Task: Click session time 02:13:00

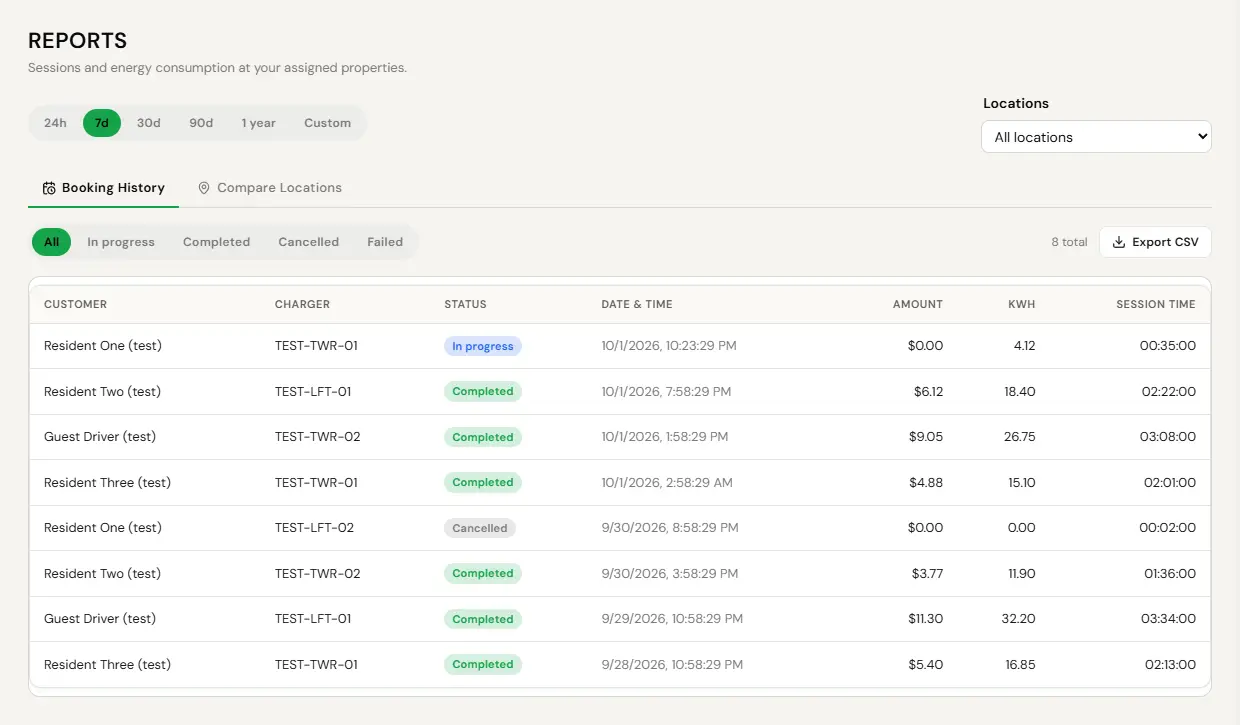Action: coord(1170,665)
